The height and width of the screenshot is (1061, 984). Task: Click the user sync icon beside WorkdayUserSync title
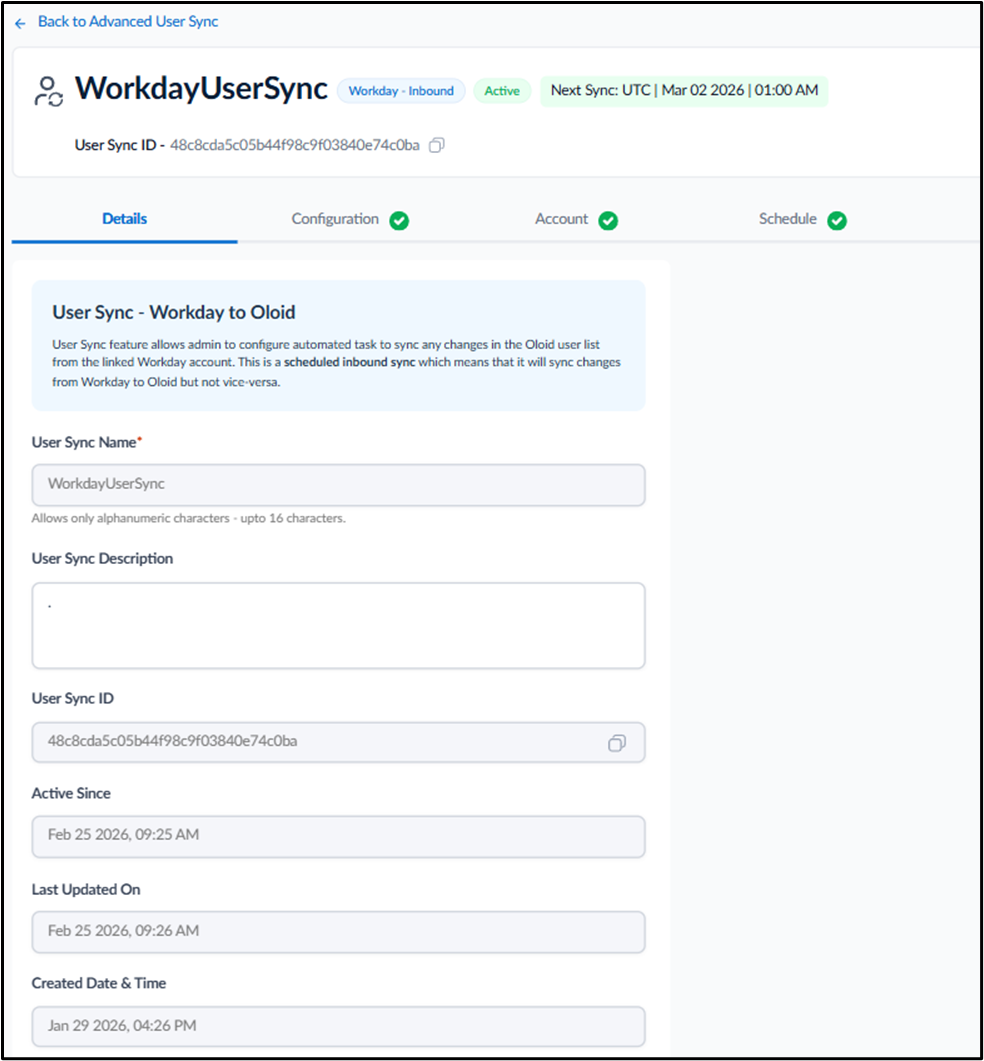[x=48, y=92]
